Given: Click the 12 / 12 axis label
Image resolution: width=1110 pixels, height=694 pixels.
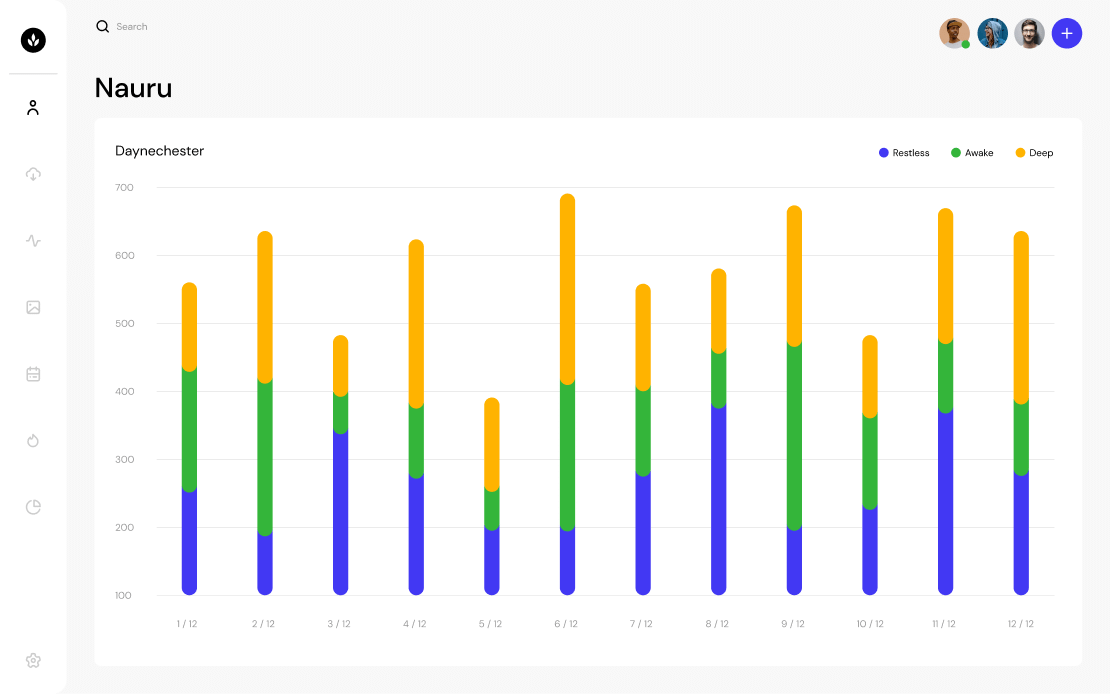Looking at the screenshot, I should pyautogui.click(x=1020, y=624).
